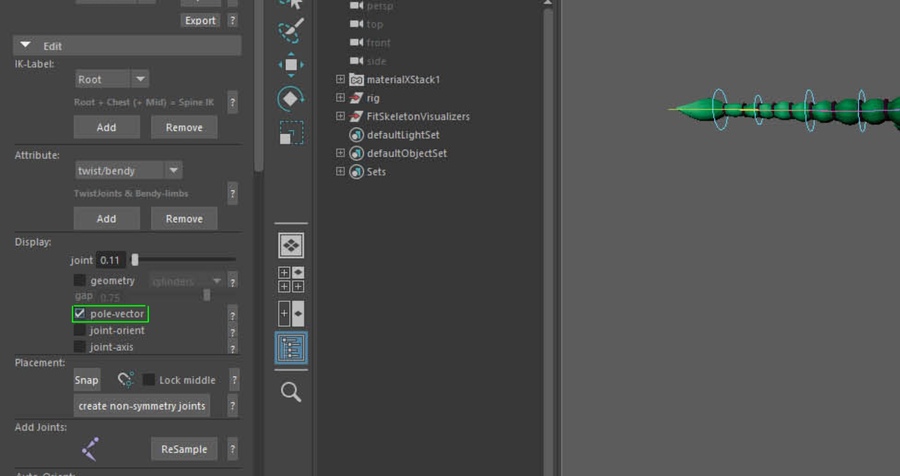Click the defaultObjectSet set icon
The height and width of the screenshot is (476, 900).
[x=356, y=153]
